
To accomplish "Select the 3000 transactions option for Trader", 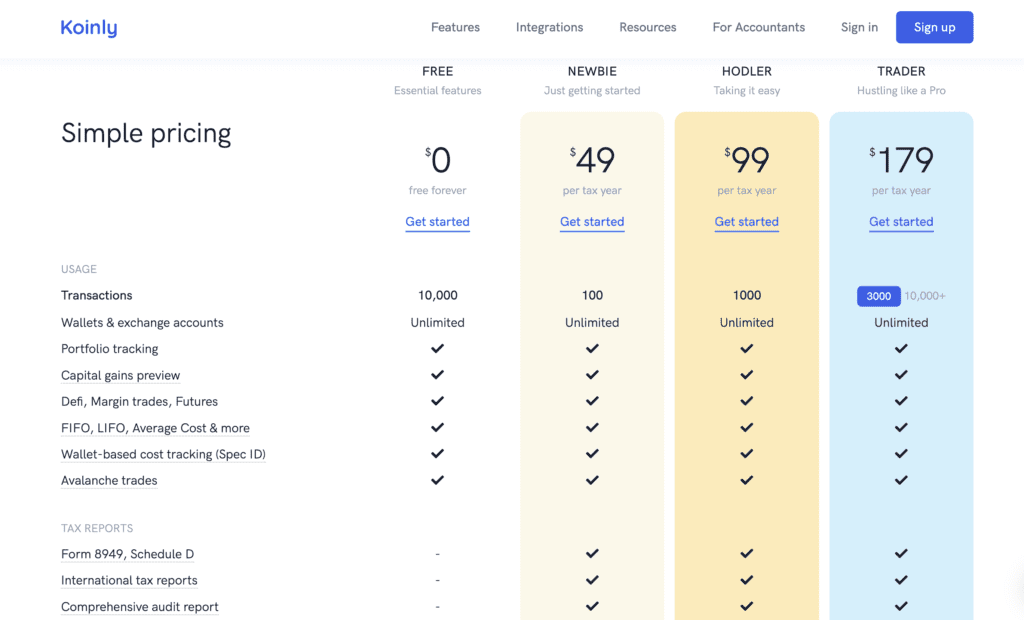I will [x=878, y=296].
